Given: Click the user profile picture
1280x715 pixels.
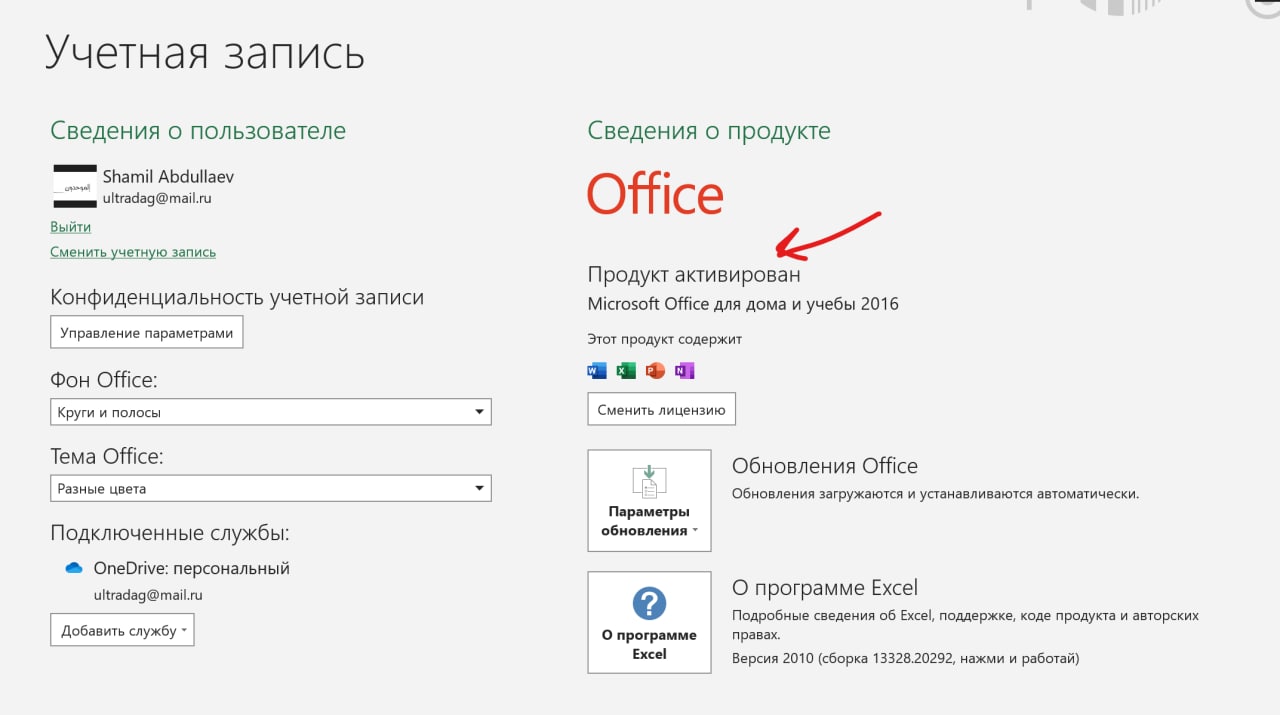Looking at the screenshot, I should click(x=74, y=187).
